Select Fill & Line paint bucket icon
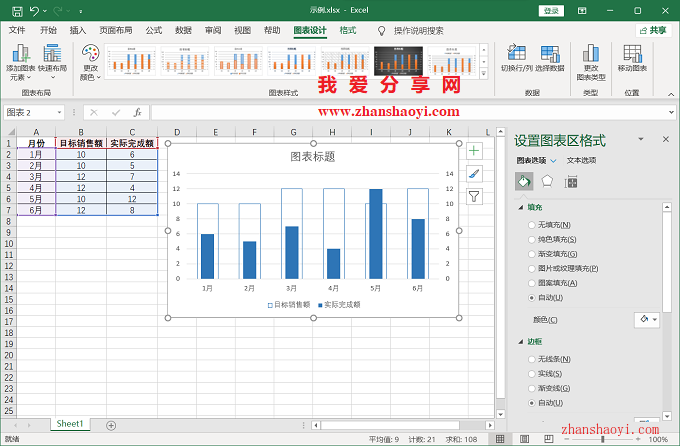 (524, 181)
